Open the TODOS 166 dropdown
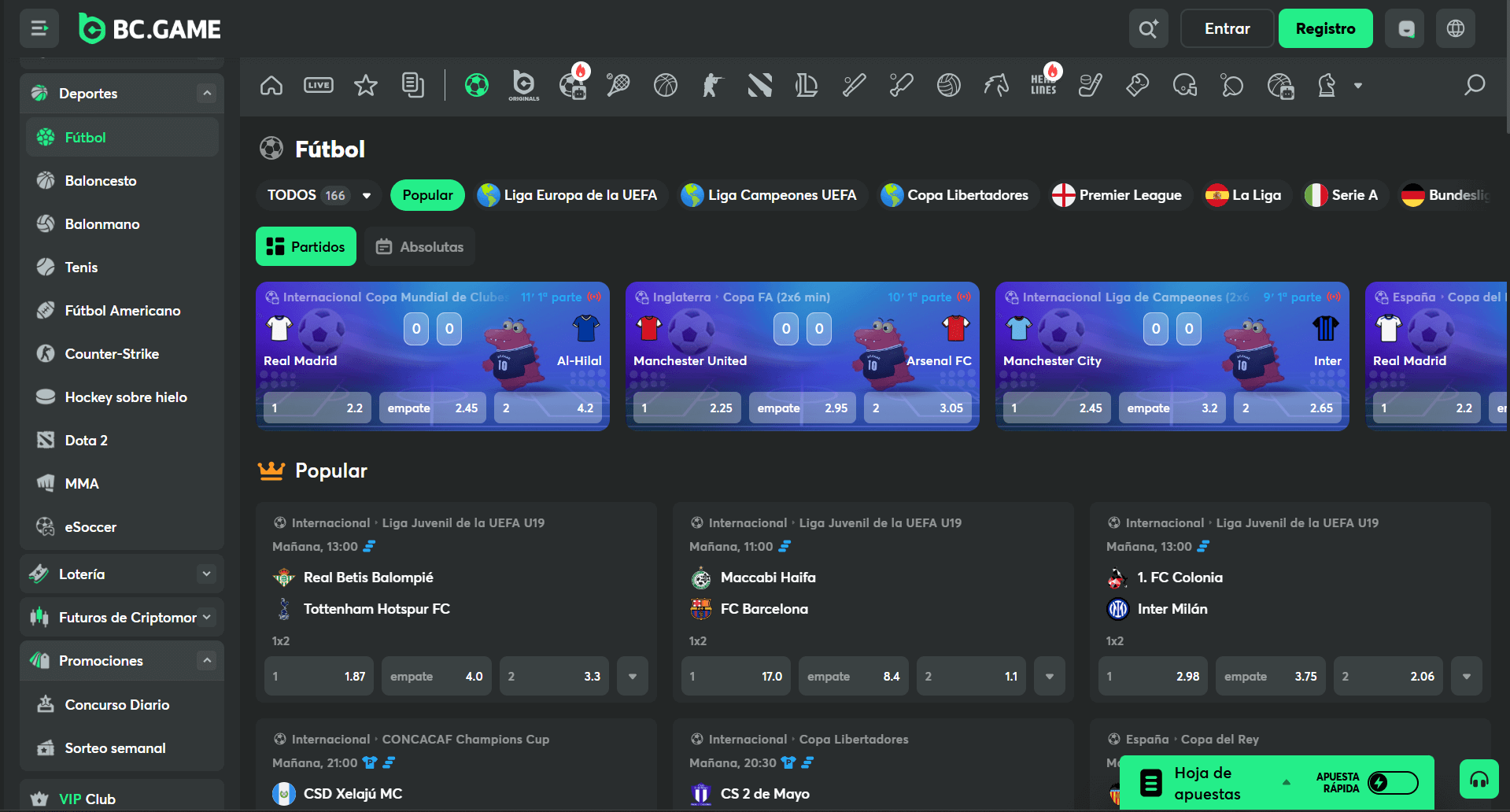This screenshot has width=1510, height=812. (319, 195)
